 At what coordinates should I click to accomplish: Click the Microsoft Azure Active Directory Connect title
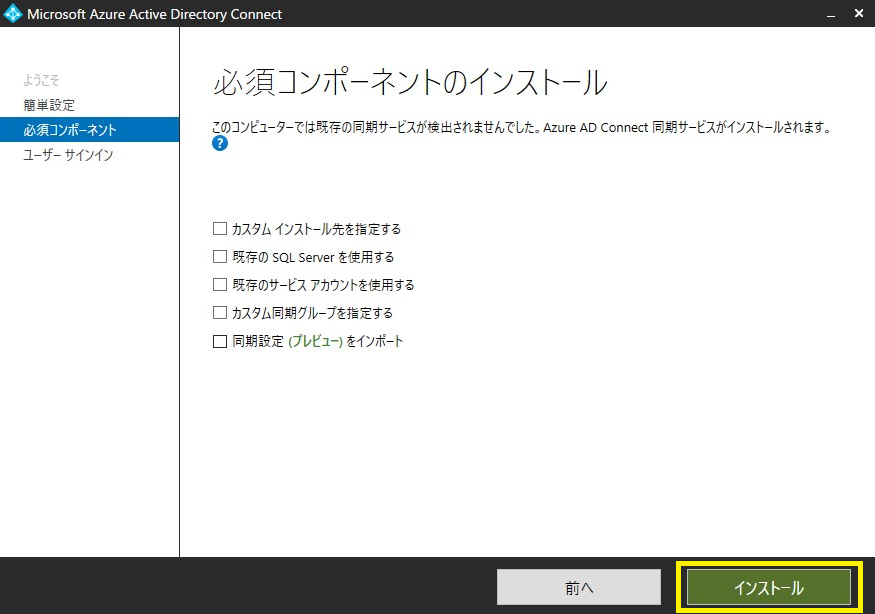155,15
